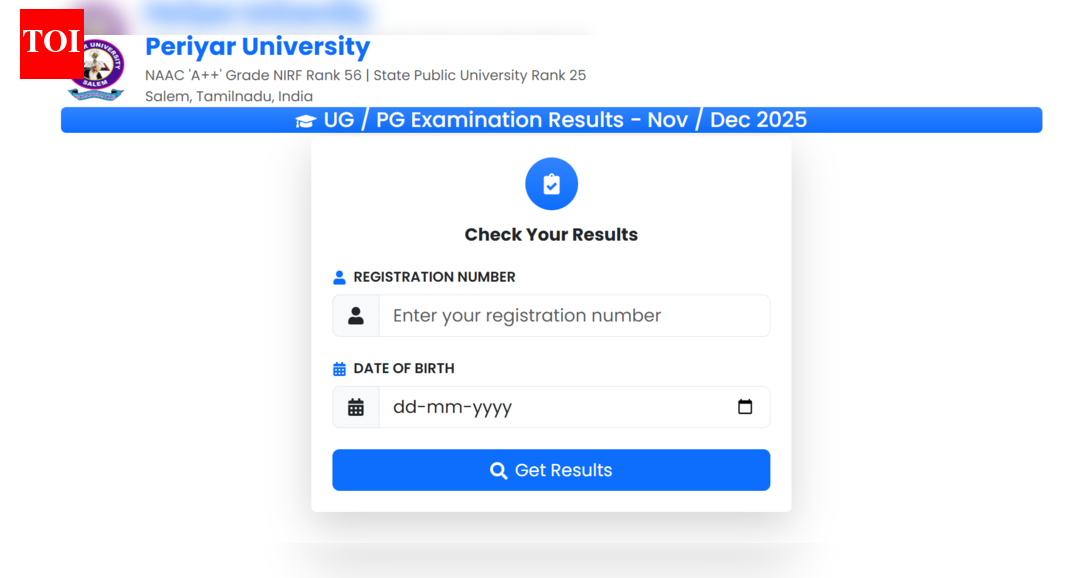
Task: Click the dd-mm-yyyy date input
Action: [x=550, y=407]
